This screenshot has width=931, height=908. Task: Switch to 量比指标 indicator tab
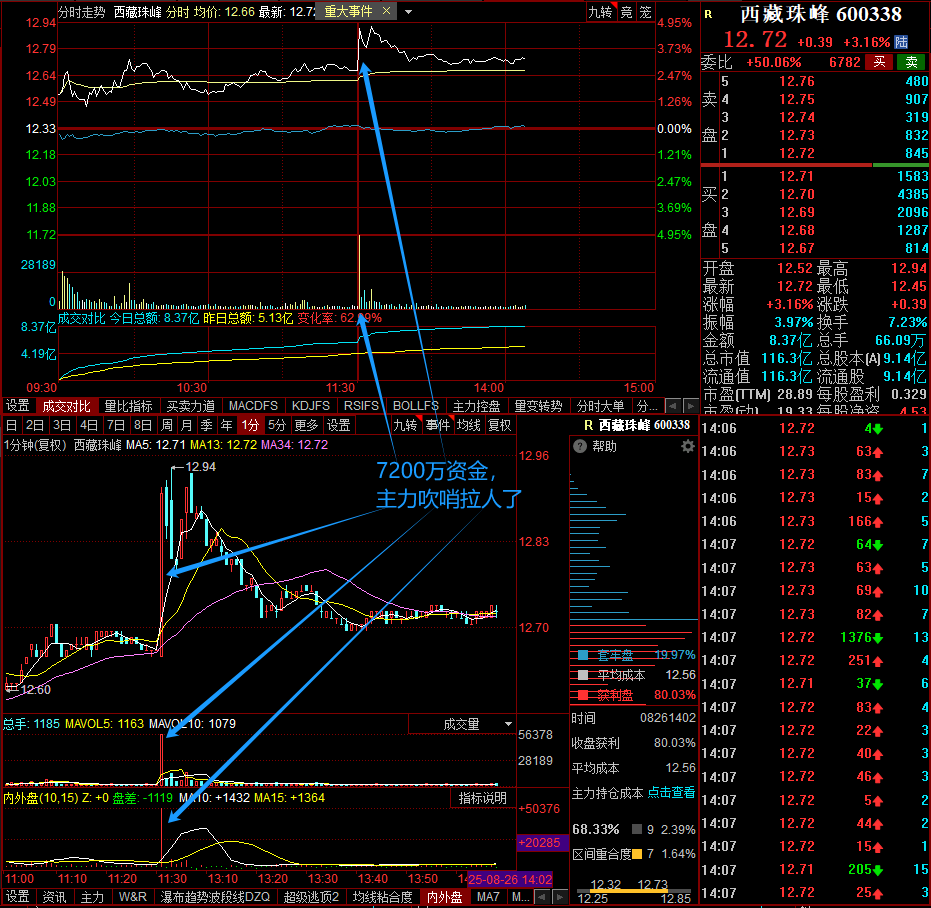pos(128,406)
